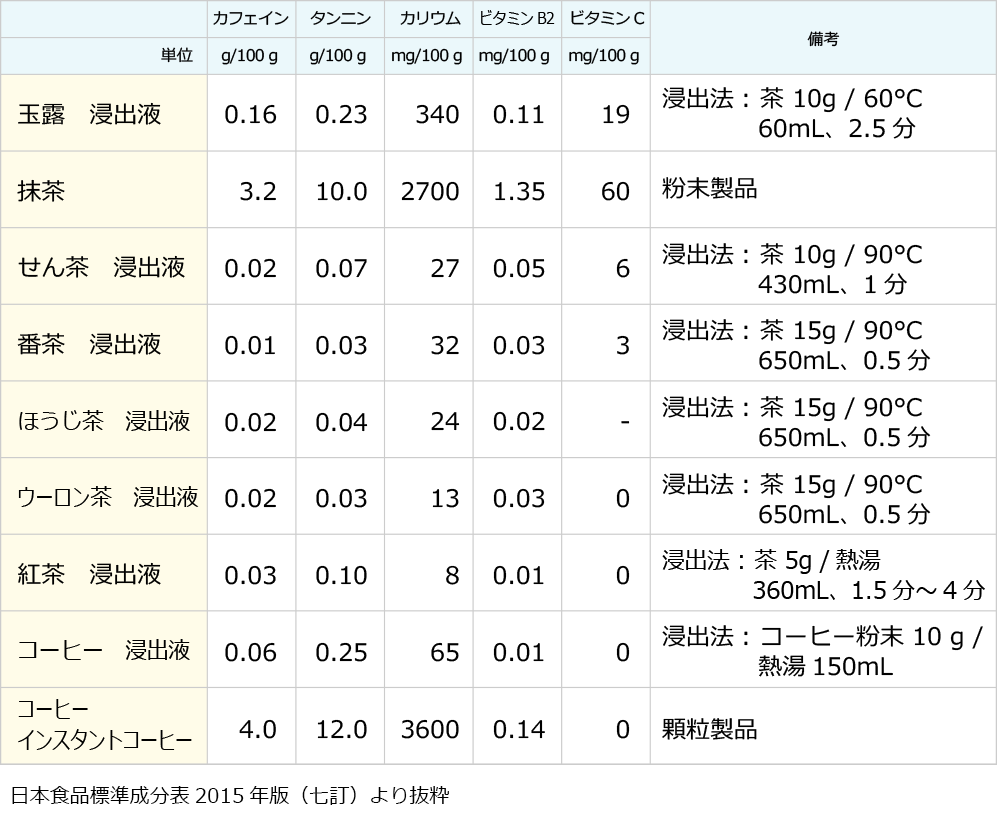Click the 抹茶 caffeine value 3.2
This screenshot has height=820, width=998.
click(x=258, y=192)
